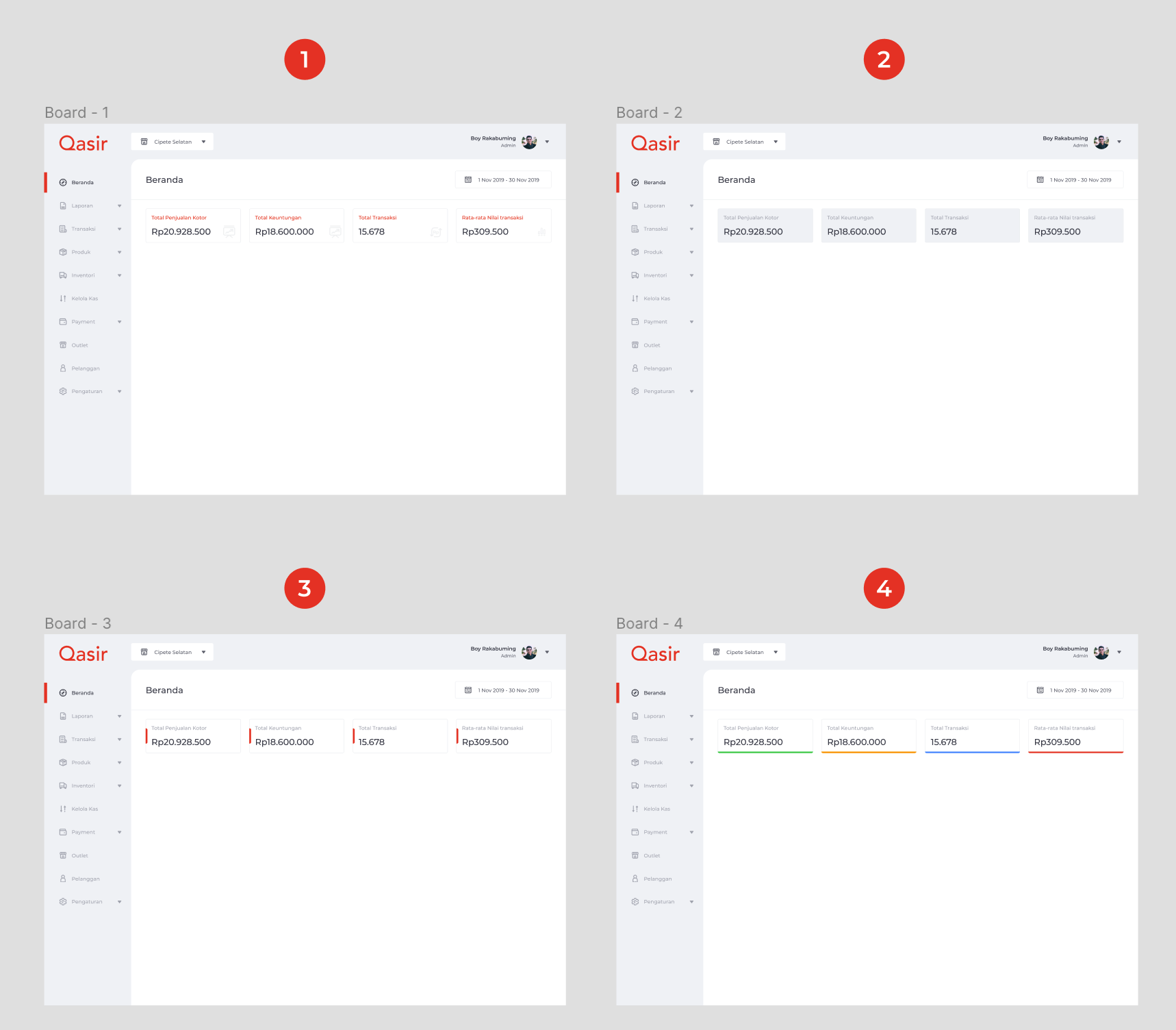Expand the Laporan submenu chevron
This screenshot has height=1030, width=1176.
tap(120, 205)
